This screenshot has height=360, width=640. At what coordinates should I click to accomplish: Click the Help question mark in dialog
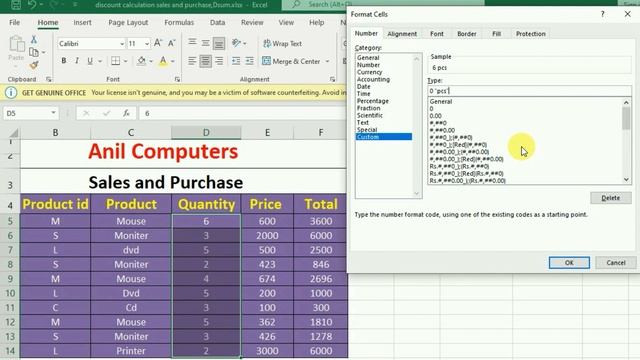tap(602, 14)
